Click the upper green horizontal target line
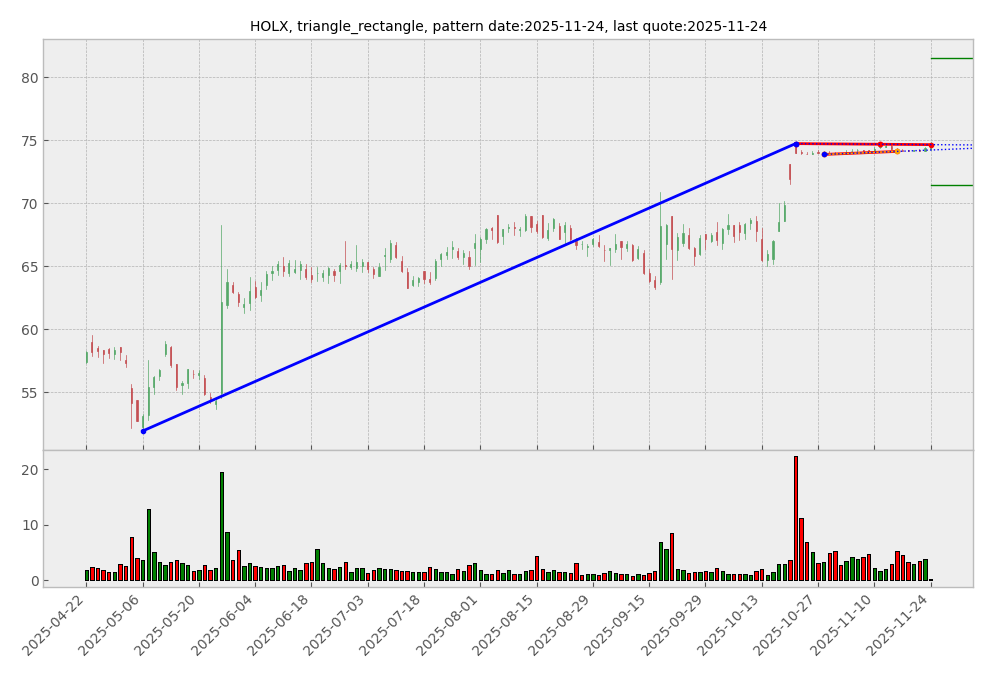 (951, 59)
